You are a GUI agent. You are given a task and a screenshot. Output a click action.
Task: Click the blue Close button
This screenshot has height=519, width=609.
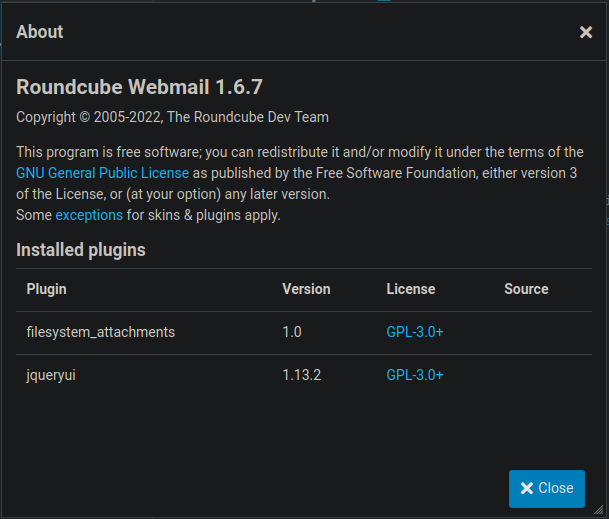[546, 488]
